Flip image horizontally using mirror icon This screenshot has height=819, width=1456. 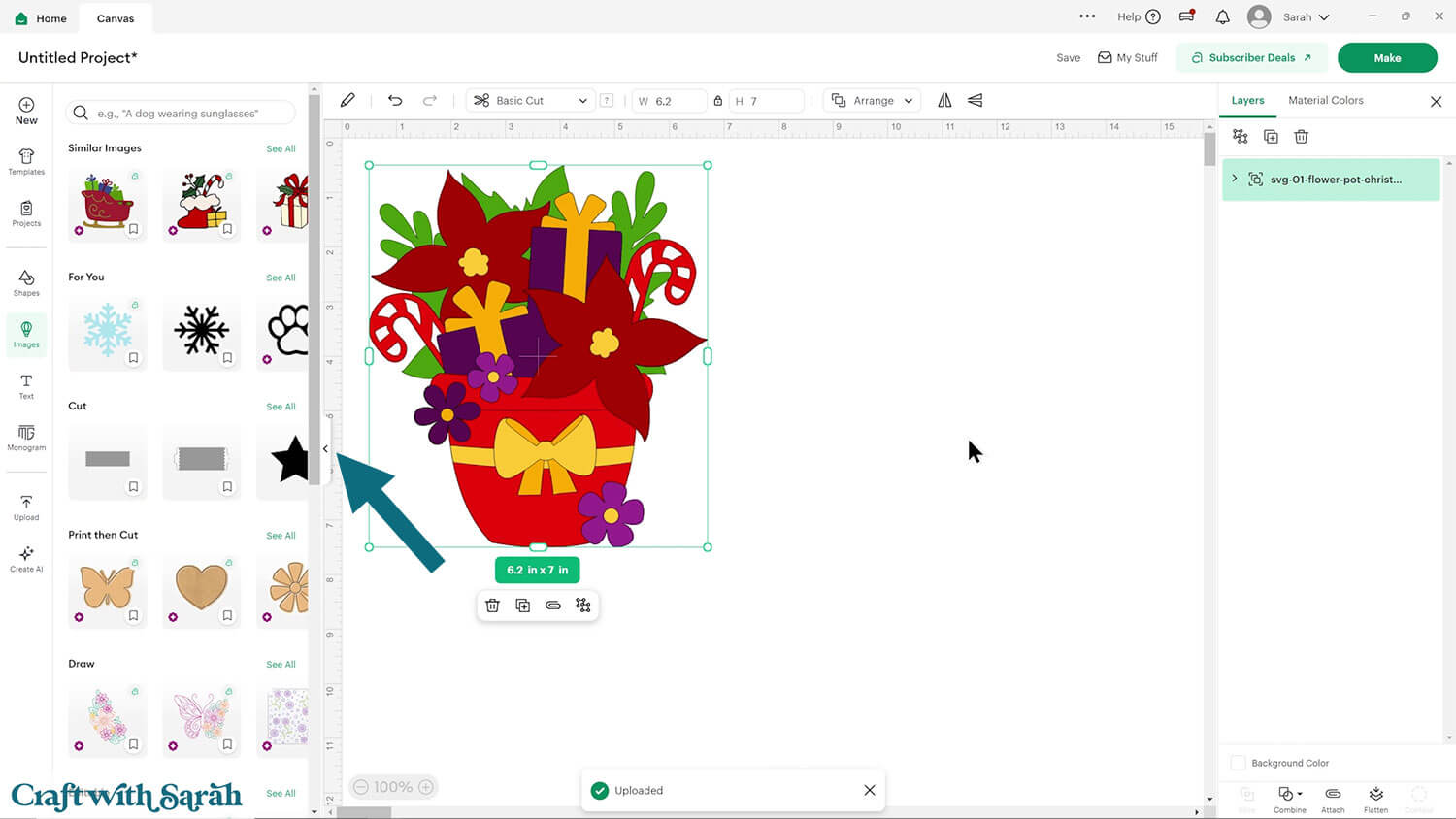click(944, 101)
